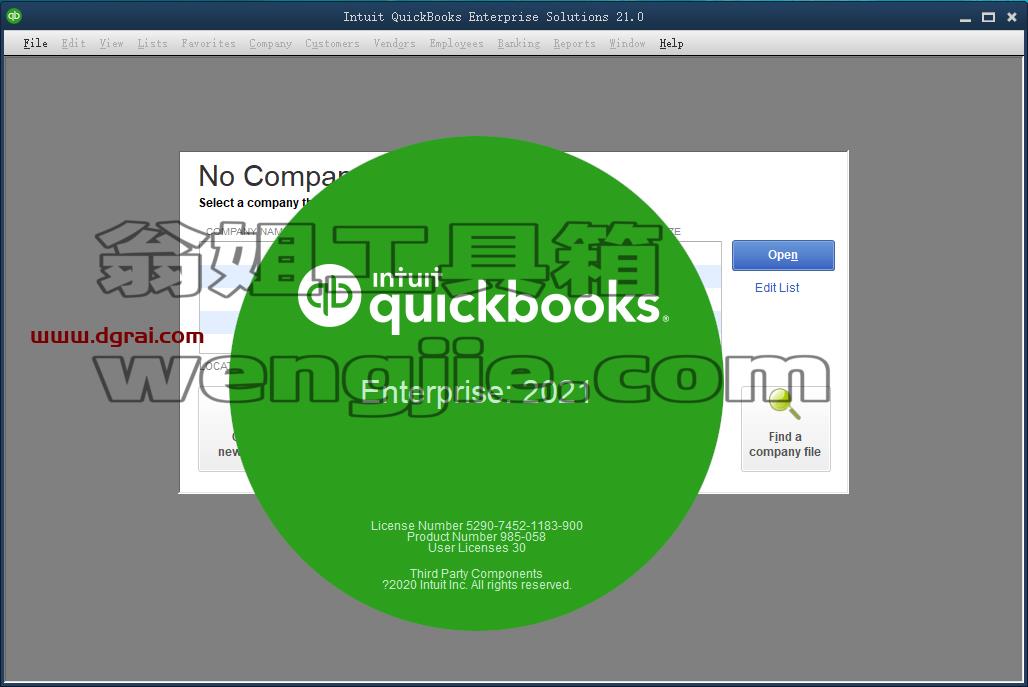The width and height of the screenshot is (1028, 687).
Task: Click the Product Number 985-058 text
Action: [476, 537]
